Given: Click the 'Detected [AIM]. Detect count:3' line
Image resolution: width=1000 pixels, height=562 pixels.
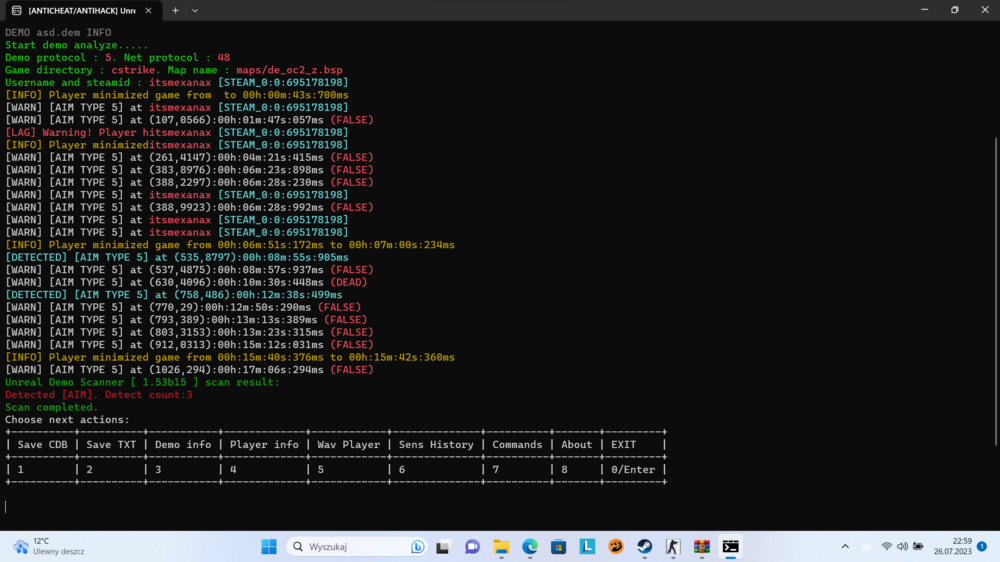Looking at the screenshot, I should [x=99, y=395].
